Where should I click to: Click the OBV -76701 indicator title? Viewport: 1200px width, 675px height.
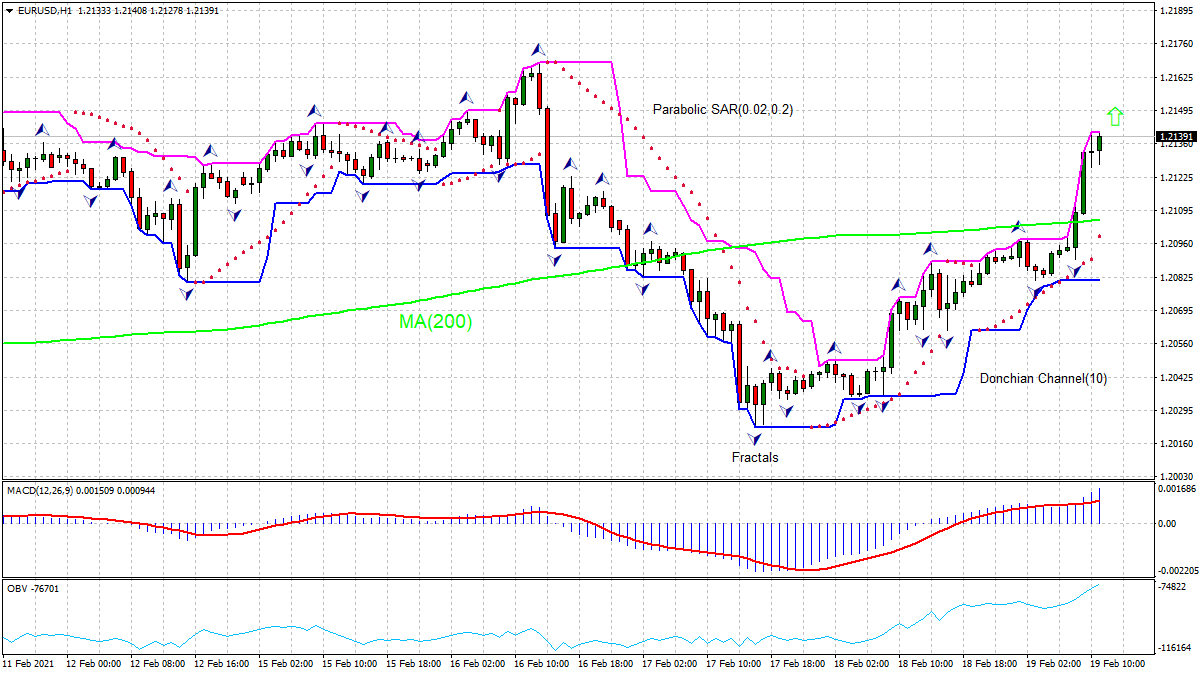pos(32,588)
